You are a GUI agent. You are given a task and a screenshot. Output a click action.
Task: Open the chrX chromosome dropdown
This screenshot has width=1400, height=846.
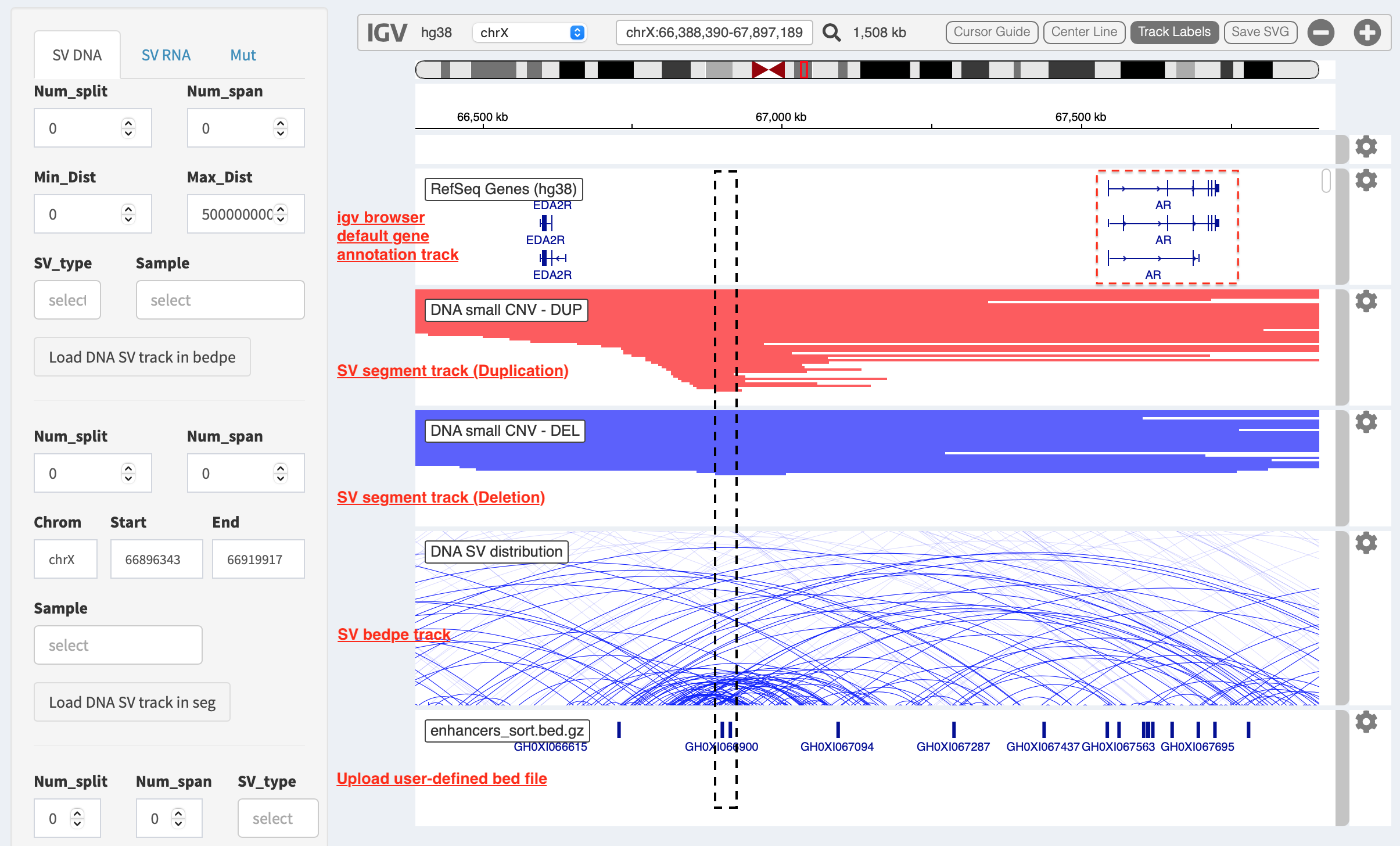click(530, 33)
